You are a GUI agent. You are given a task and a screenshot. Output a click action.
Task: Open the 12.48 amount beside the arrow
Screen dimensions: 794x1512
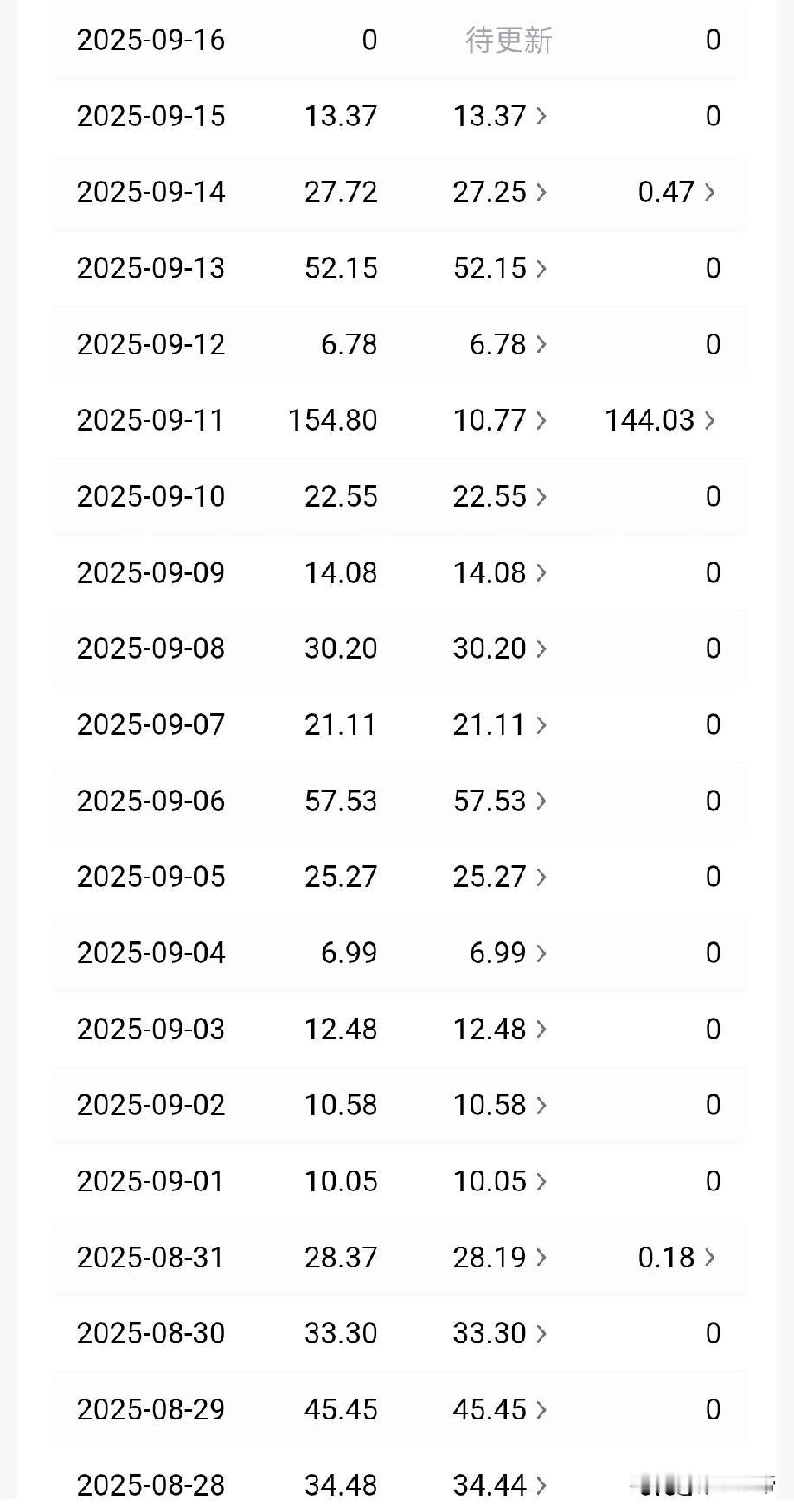point(490,1029)
